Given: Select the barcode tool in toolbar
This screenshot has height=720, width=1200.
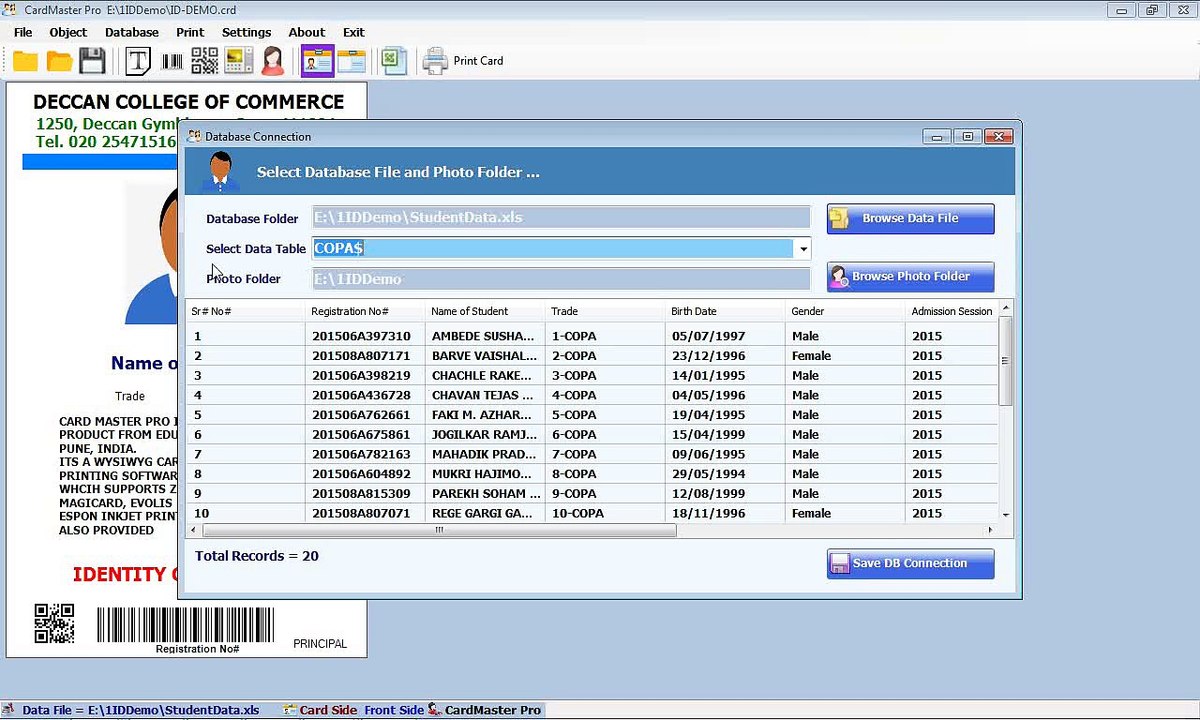Looking at the screenshot, I should [172, 61].
